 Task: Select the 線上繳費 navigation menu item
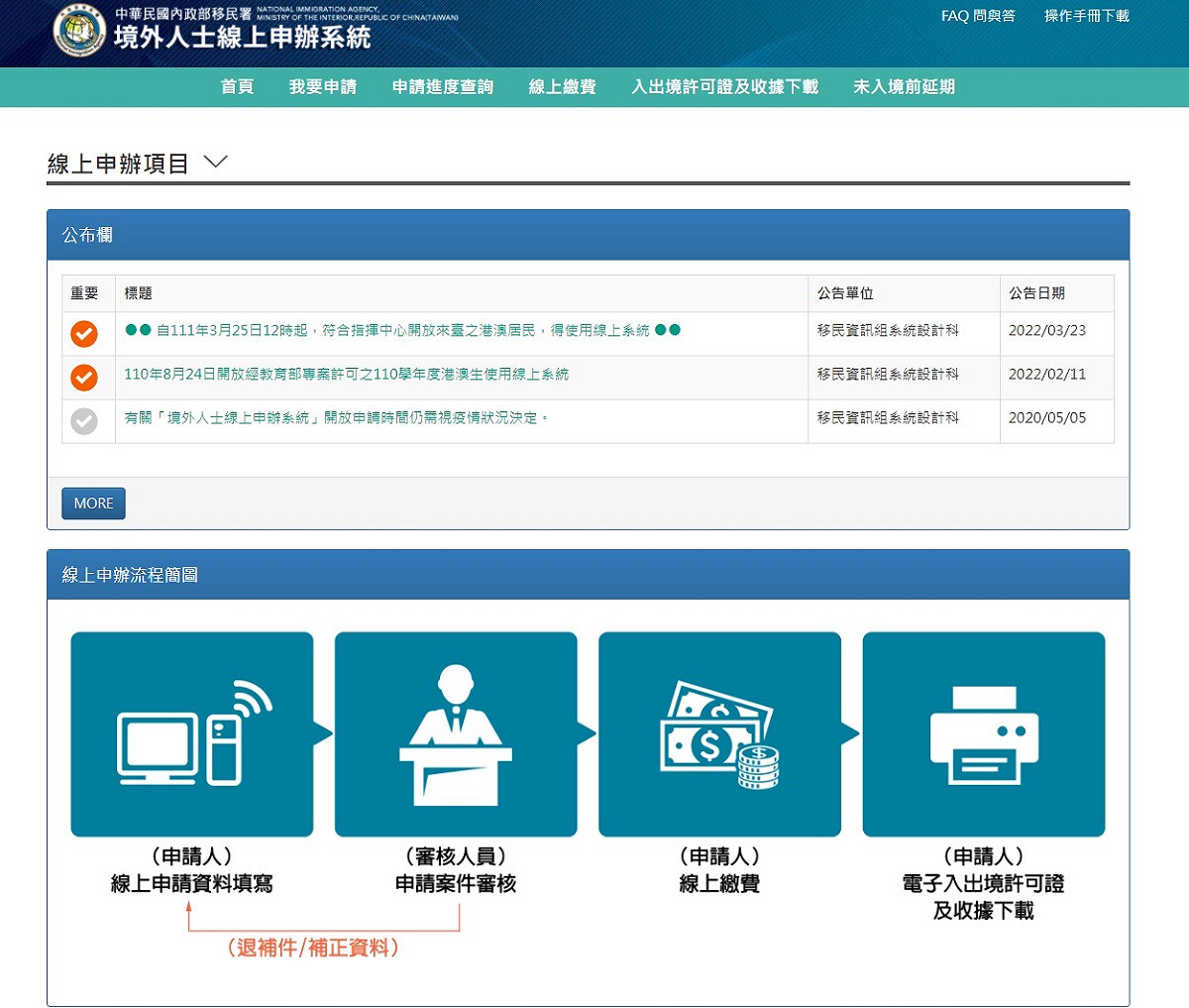(563, 87)
